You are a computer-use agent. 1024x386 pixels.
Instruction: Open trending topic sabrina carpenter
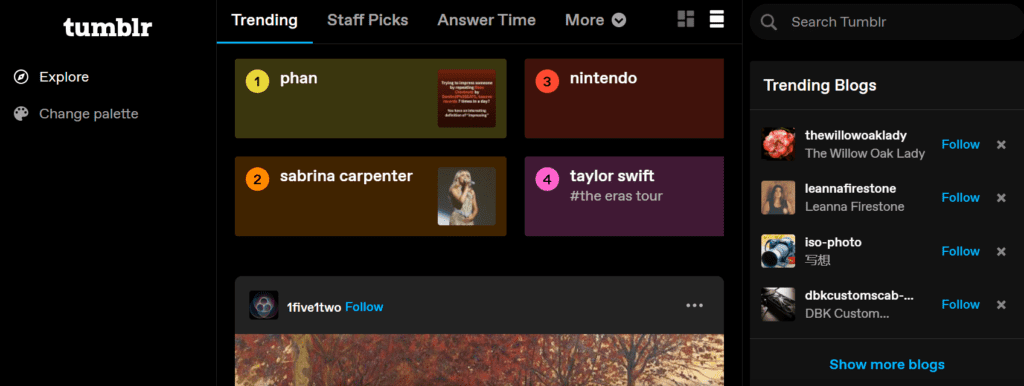point(346,176)
